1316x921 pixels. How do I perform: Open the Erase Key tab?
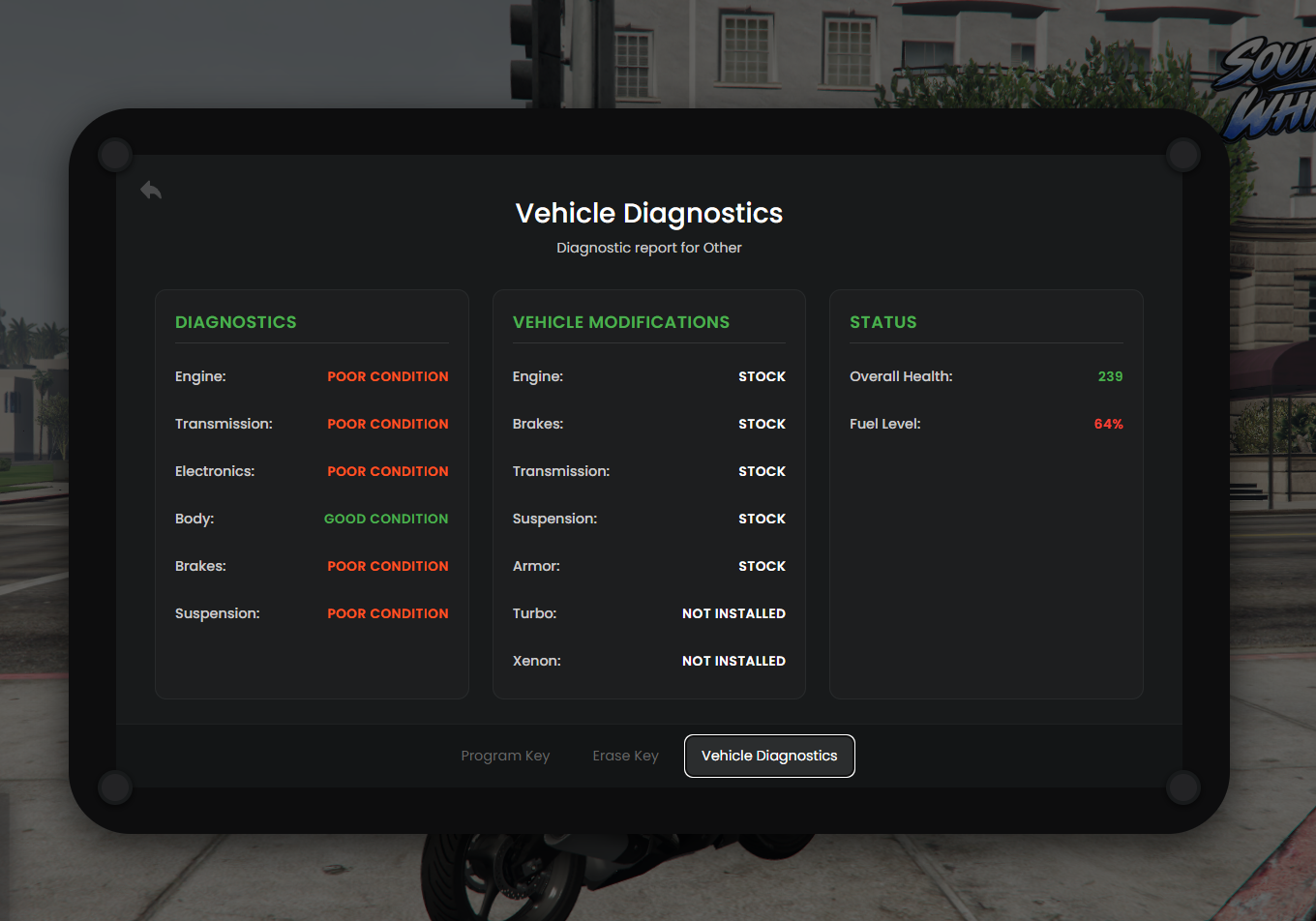tap(625, 756)
